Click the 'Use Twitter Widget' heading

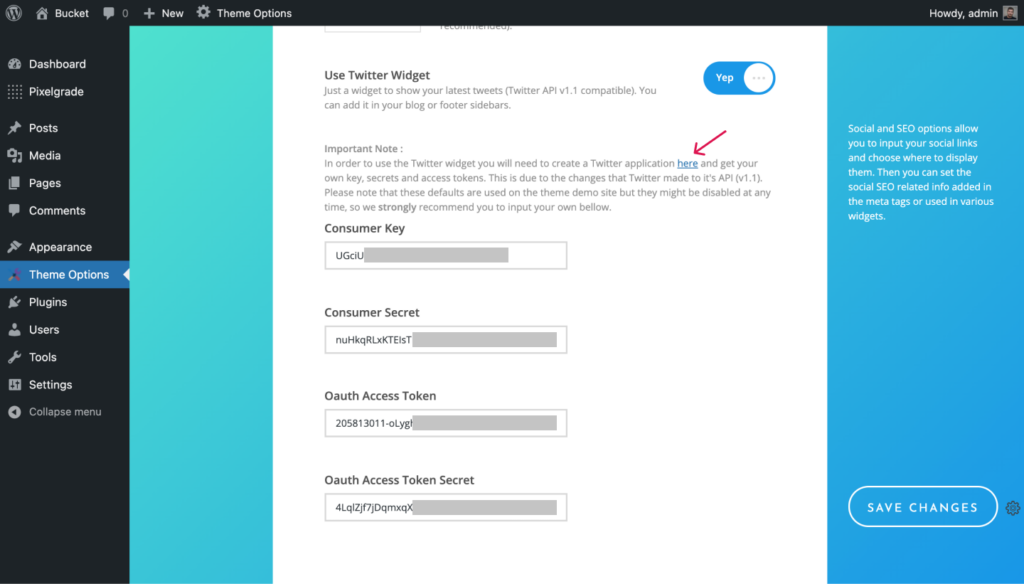click(377, 75)
